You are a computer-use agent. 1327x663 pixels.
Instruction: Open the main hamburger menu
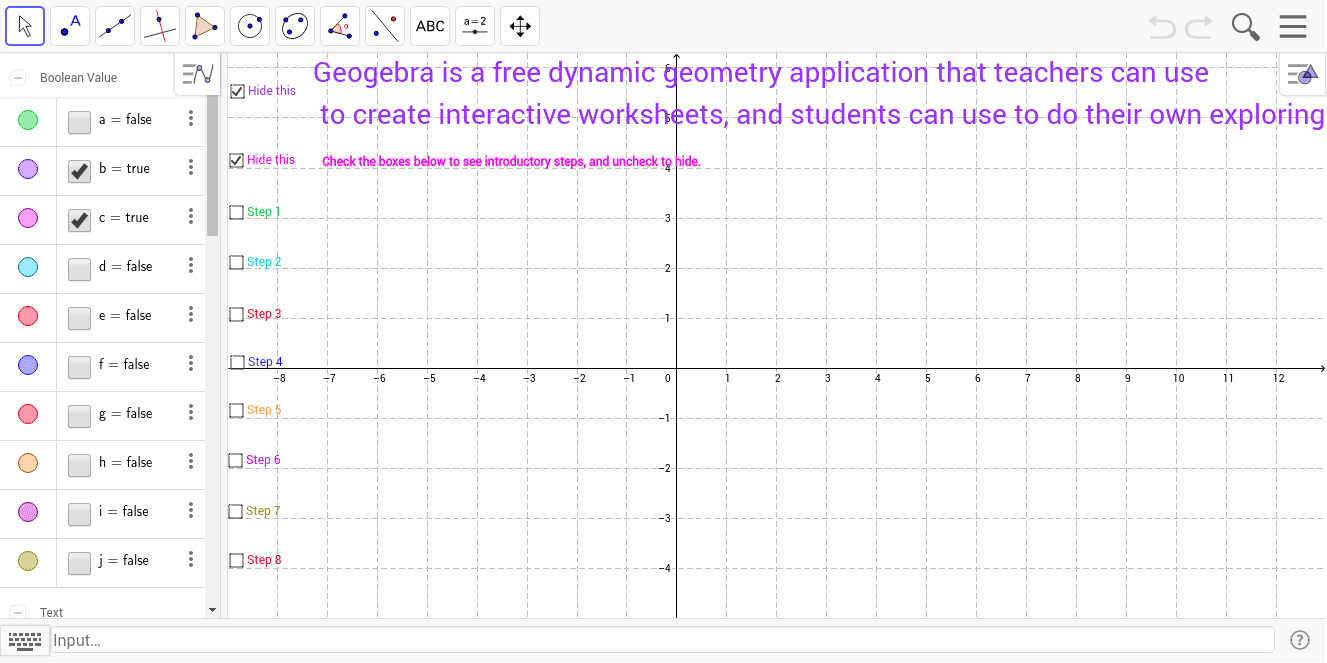(1293, 26)
